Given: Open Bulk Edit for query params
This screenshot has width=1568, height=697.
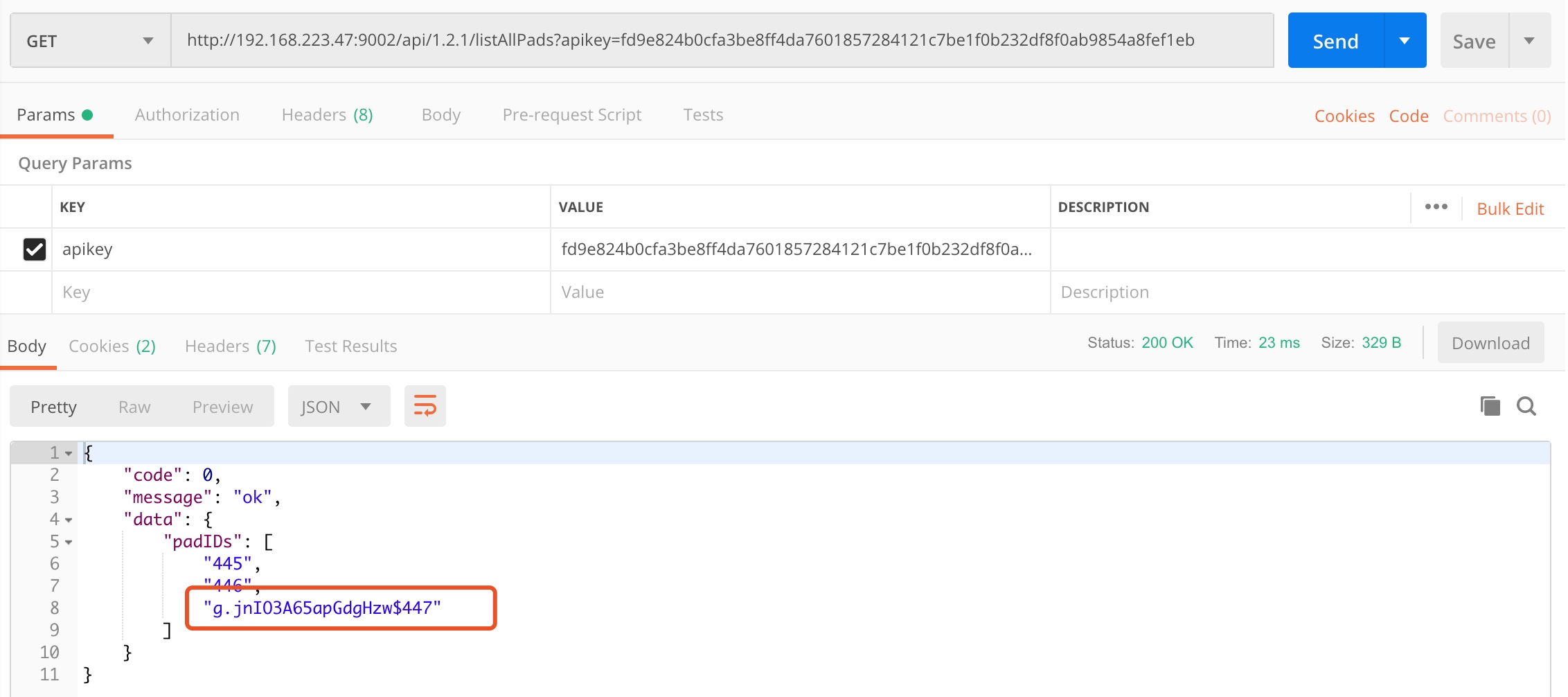Looking at the screenshot, I should click(x=1510, y=208).
